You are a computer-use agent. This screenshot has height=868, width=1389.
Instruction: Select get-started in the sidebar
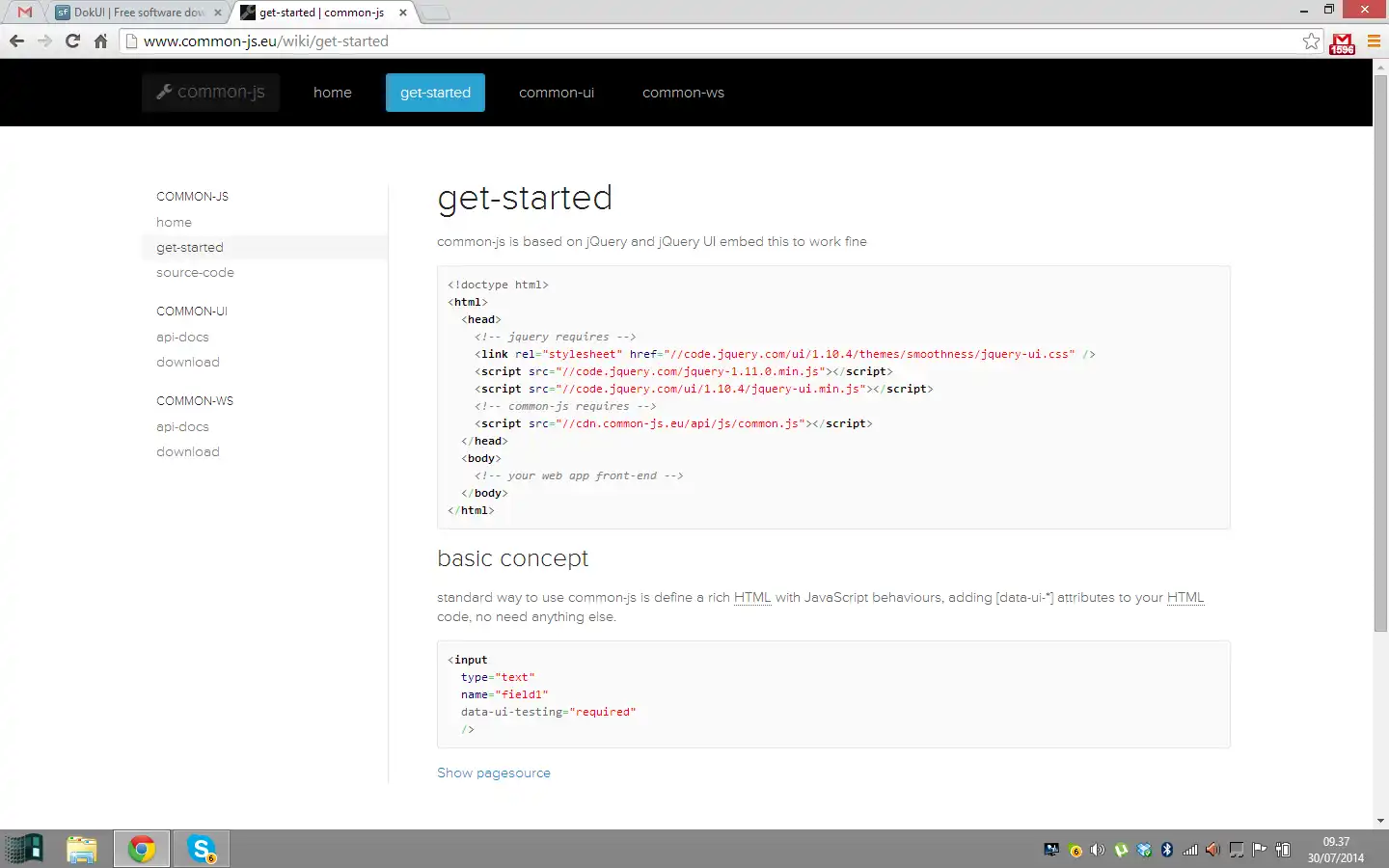coord(265,248)
